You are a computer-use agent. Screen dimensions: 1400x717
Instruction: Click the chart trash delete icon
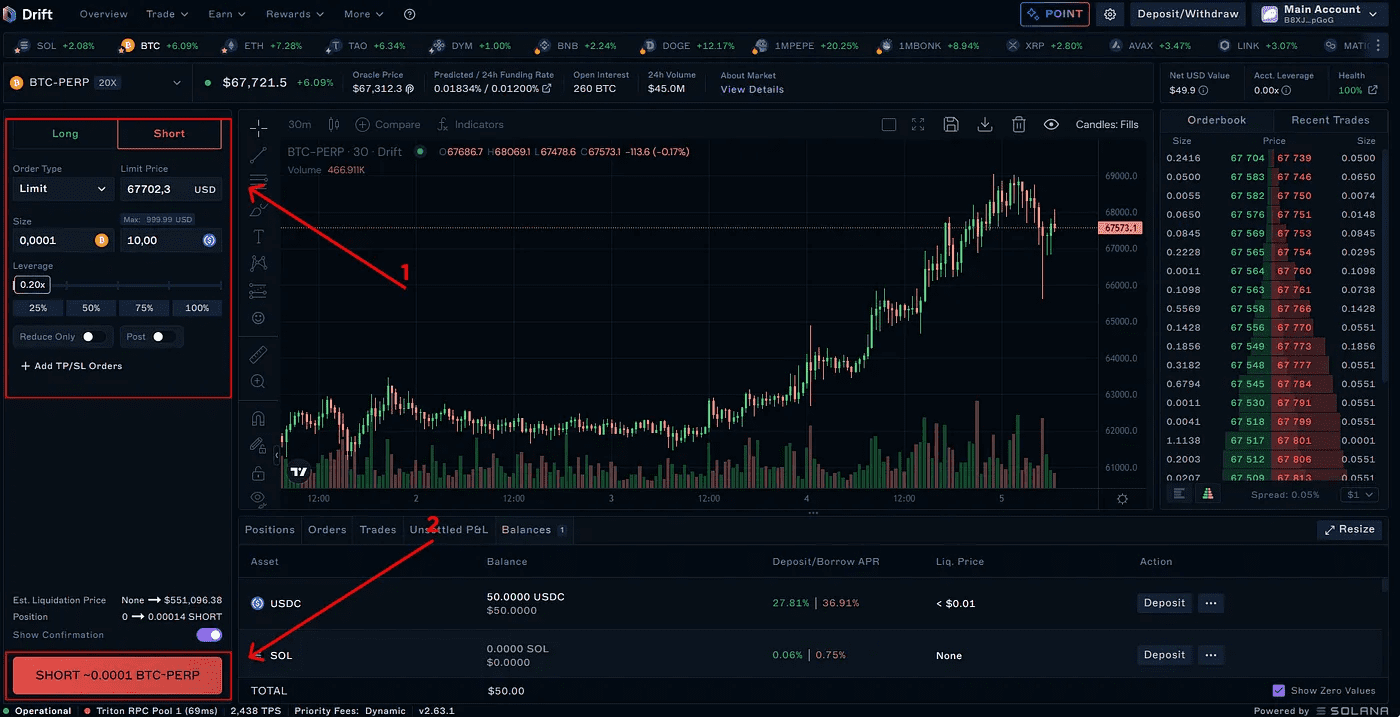tap(1018, 125)
